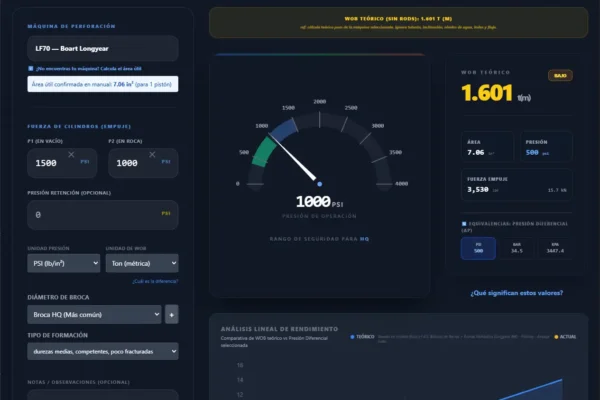Open the Tipo de Formación dropdown

[x=103, y=351]
